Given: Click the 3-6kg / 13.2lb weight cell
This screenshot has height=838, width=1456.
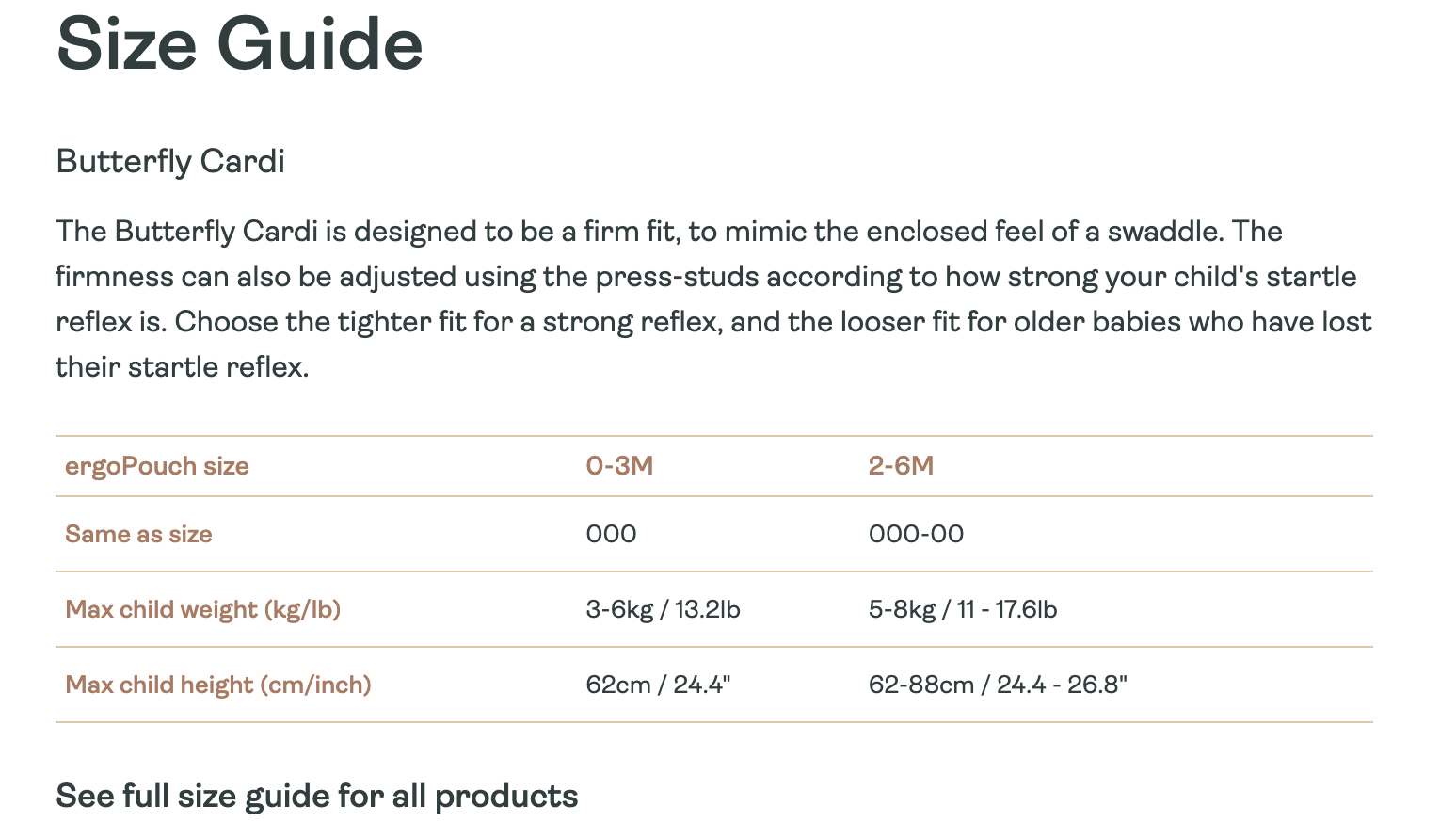Looking at the screenshot, I should tap(663, 609).
